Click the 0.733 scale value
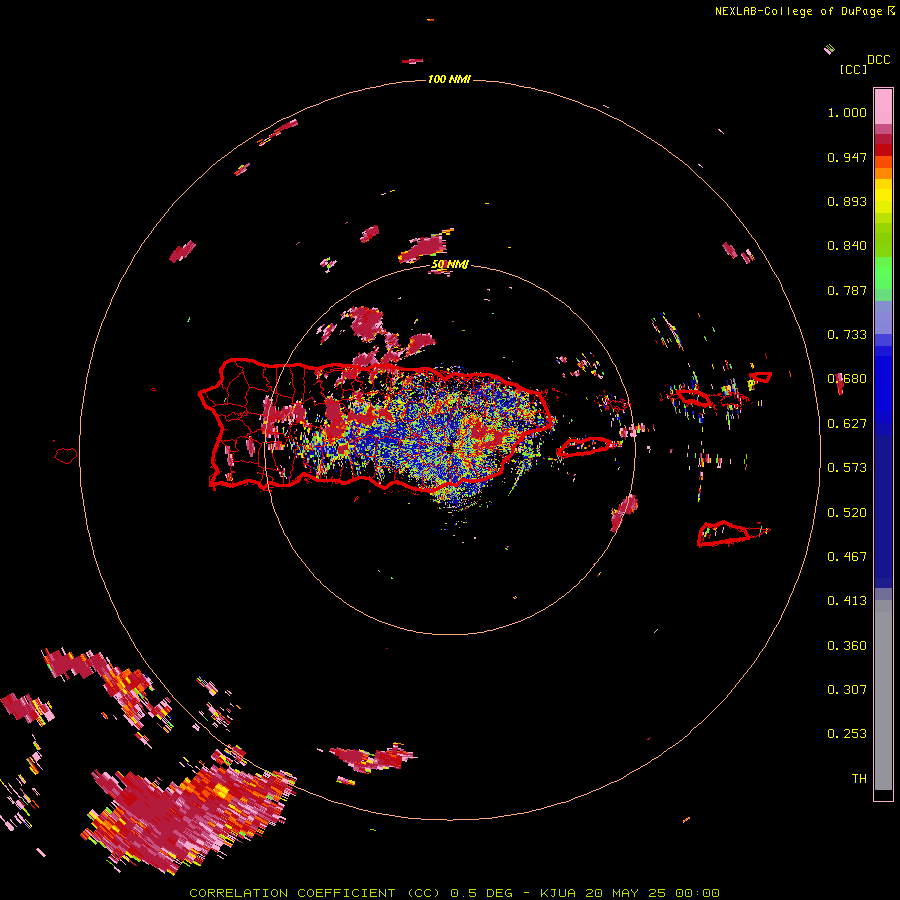This screenshot has height=900, width=900. pyautogui.click(x=847, y=335)
